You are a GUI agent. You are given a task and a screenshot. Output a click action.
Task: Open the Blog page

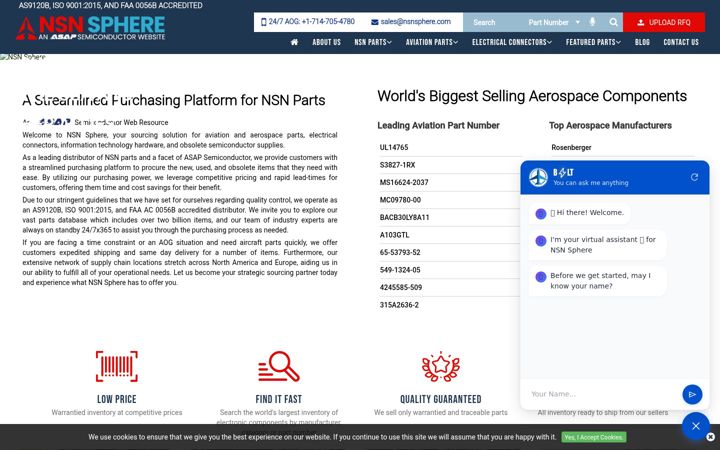(x=642, y=42)
